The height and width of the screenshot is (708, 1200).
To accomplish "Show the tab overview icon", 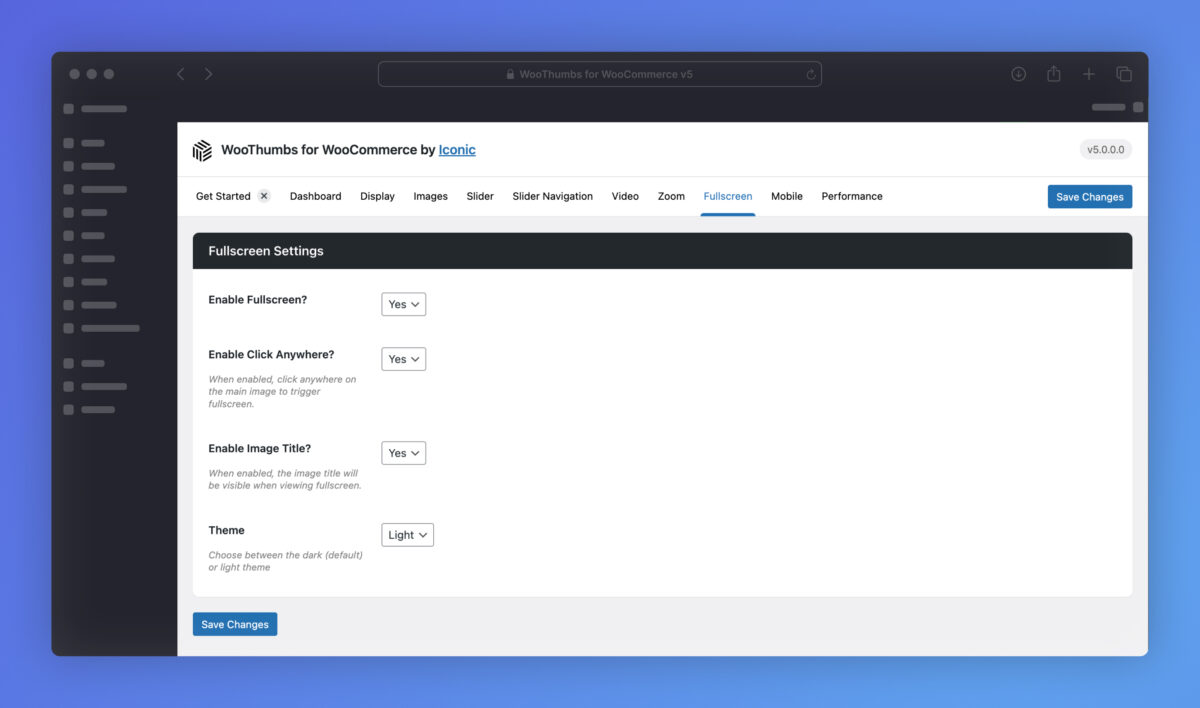I will (x=1124, y=74).
